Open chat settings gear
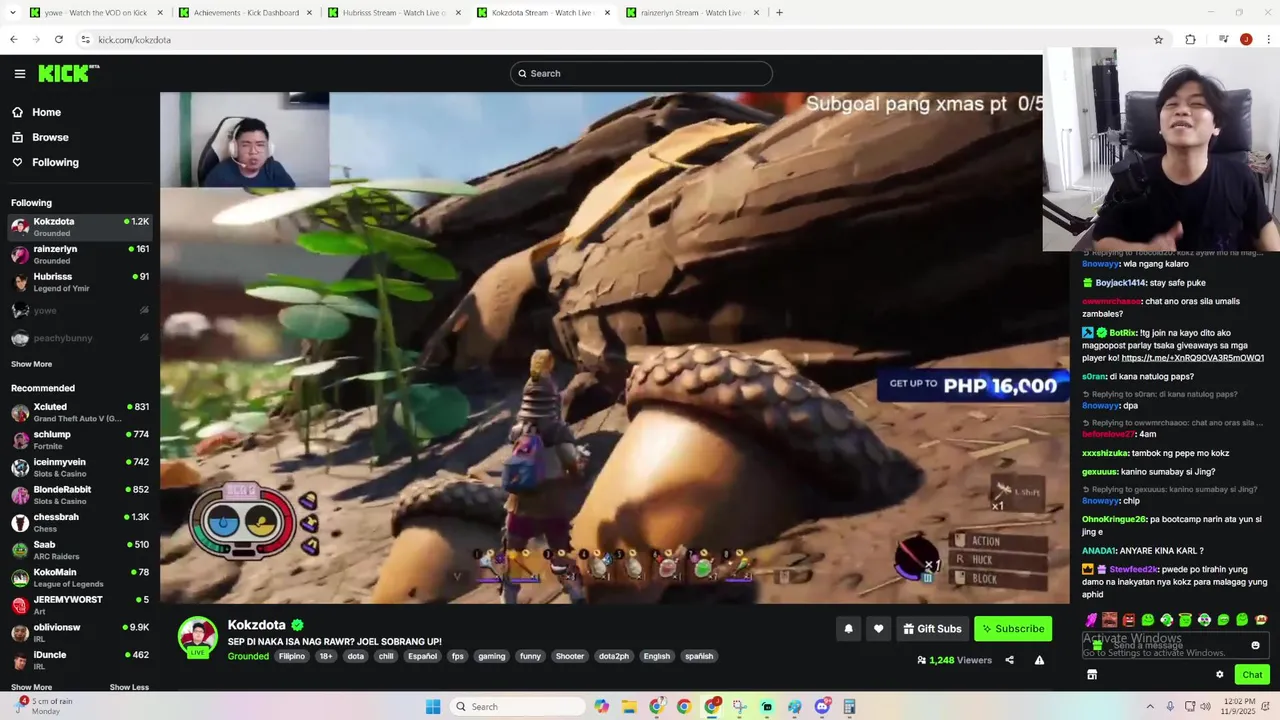This screenshot has height=720, width=1280. pyautogui.click(x=1219, y=675)
